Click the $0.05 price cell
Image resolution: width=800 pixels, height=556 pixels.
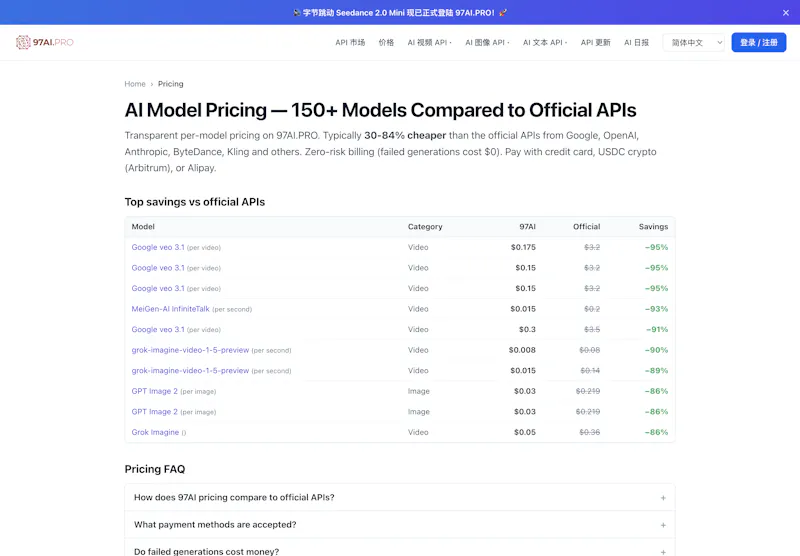tap(524, 432)
